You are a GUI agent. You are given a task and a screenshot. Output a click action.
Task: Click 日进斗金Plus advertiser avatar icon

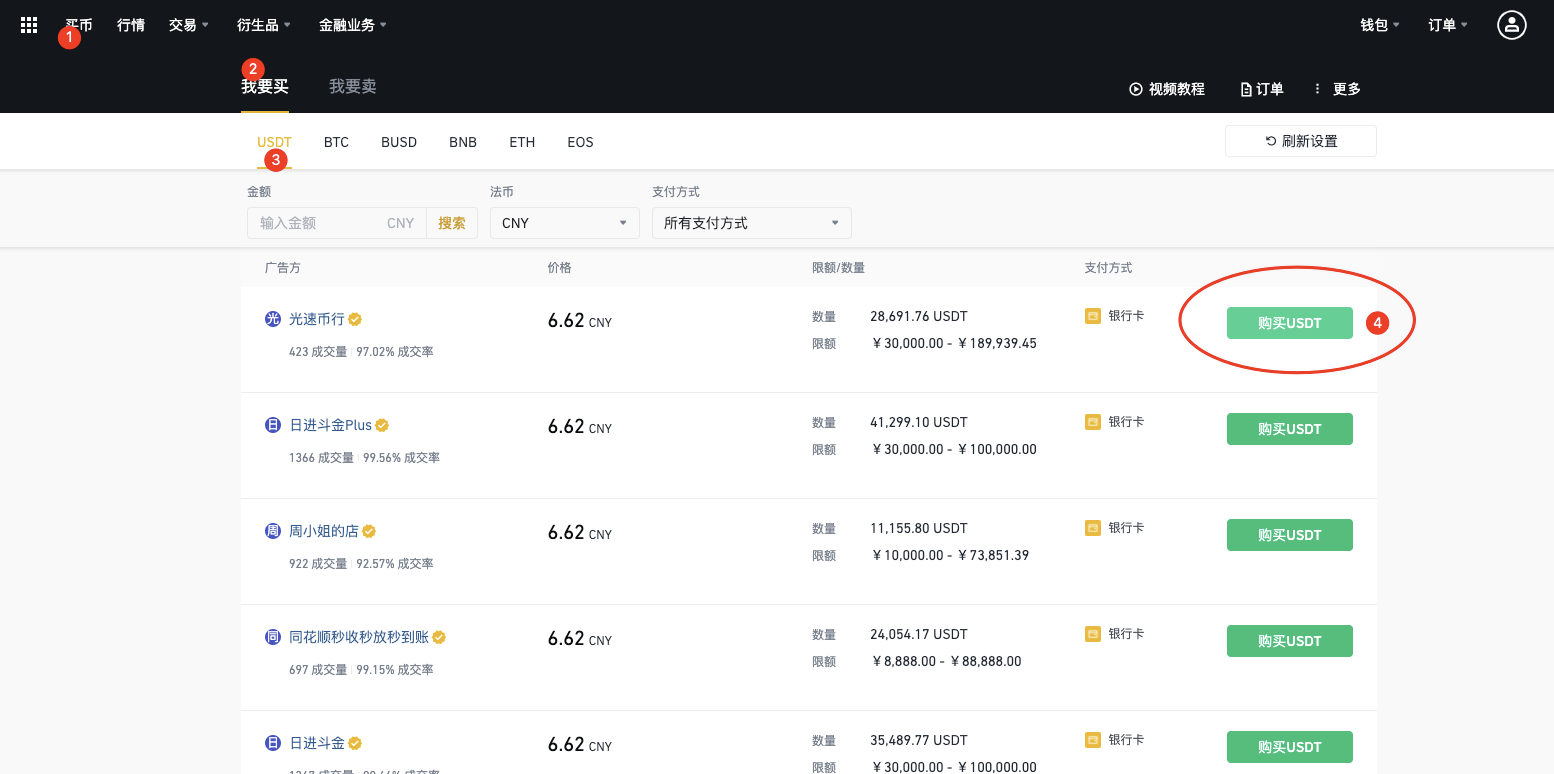[x=273, y=425]
